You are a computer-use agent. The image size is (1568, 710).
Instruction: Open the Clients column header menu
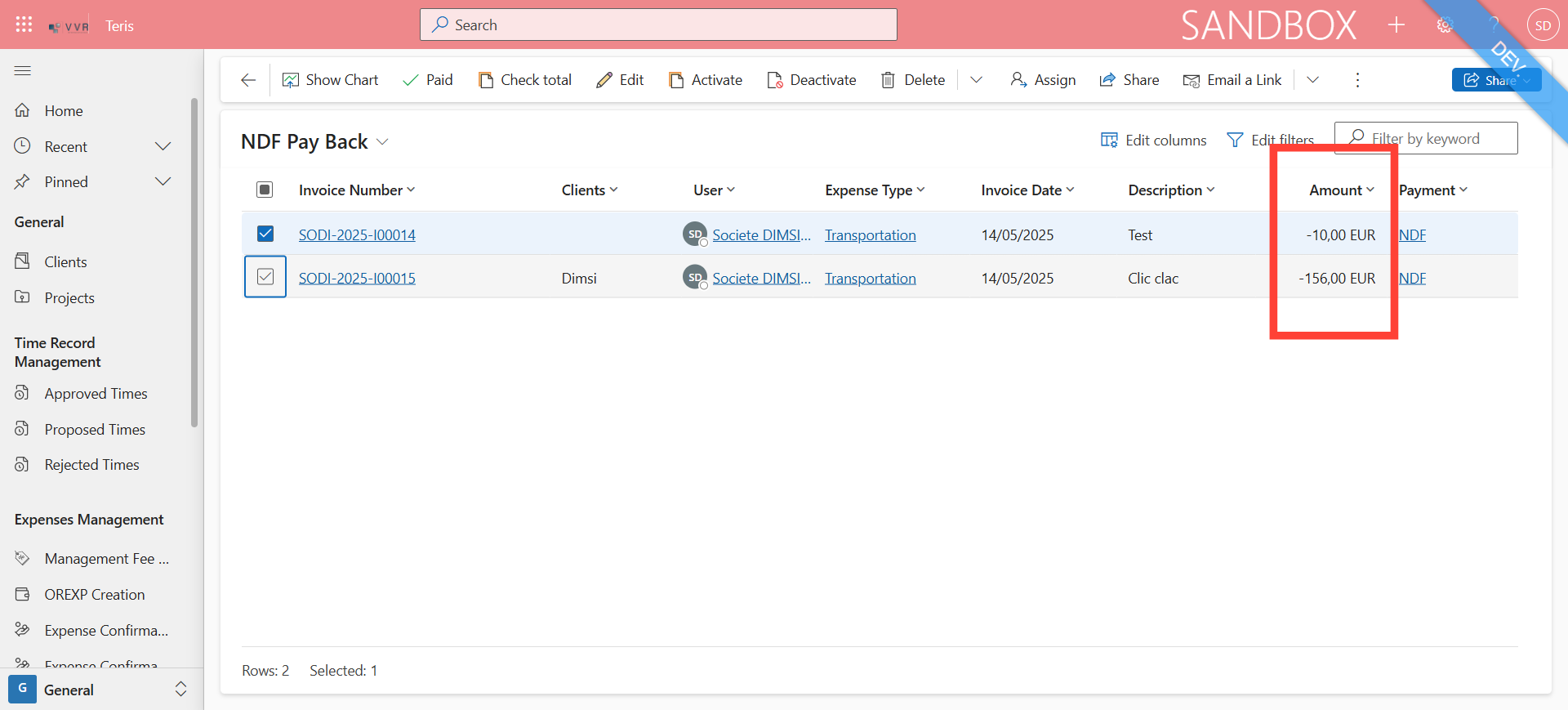click(x=590, y=190)
